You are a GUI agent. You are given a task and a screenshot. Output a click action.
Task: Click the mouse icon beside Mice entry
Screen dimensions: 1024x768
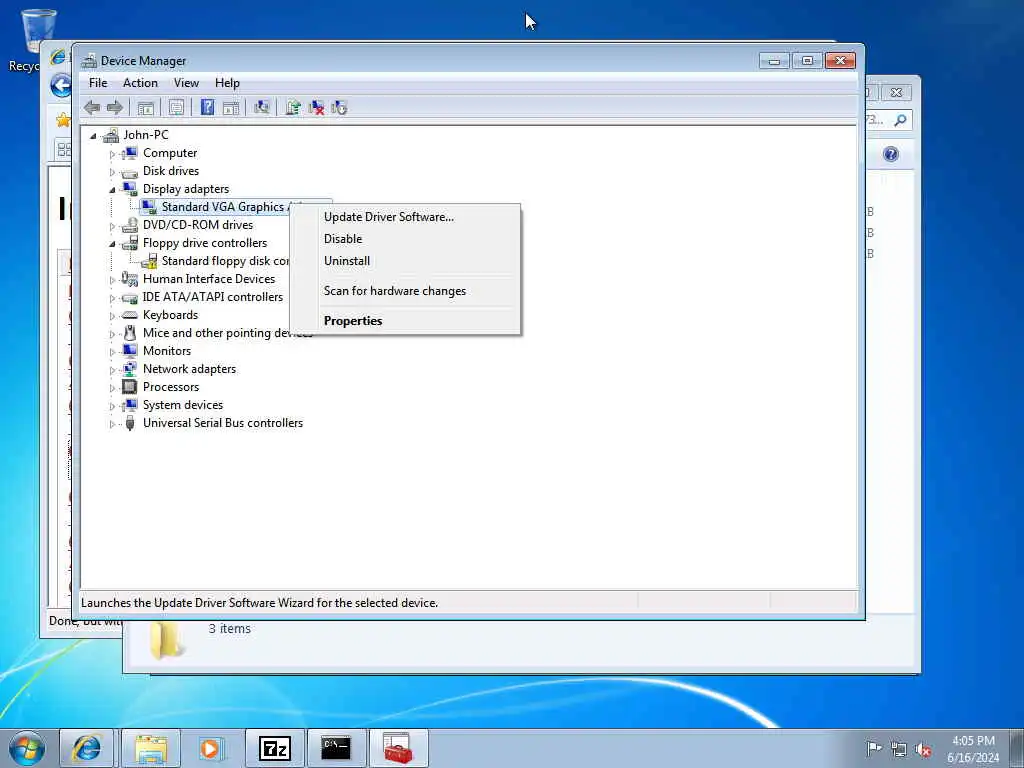point(130,333)
